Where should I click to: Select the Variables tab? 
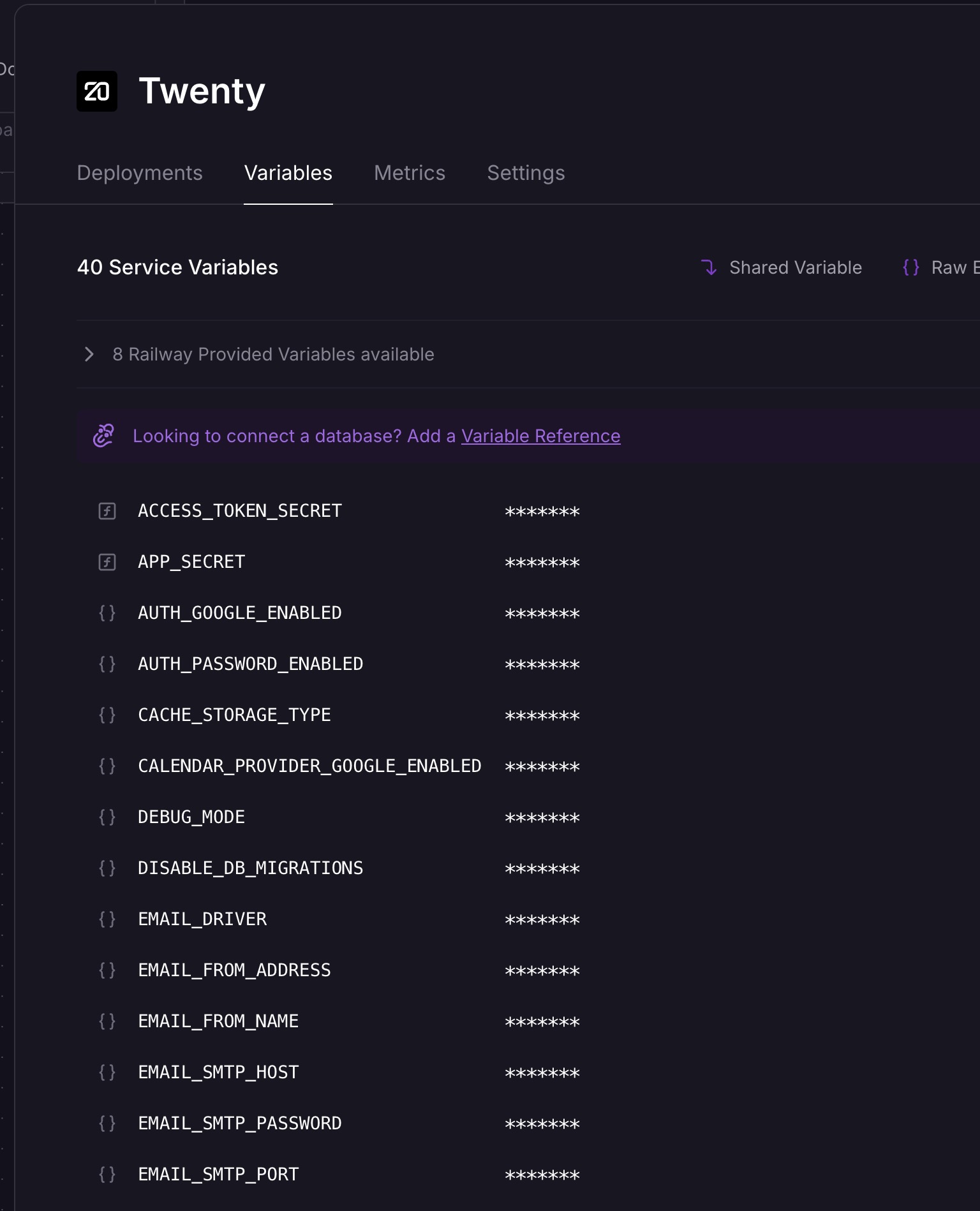[288, 173]
